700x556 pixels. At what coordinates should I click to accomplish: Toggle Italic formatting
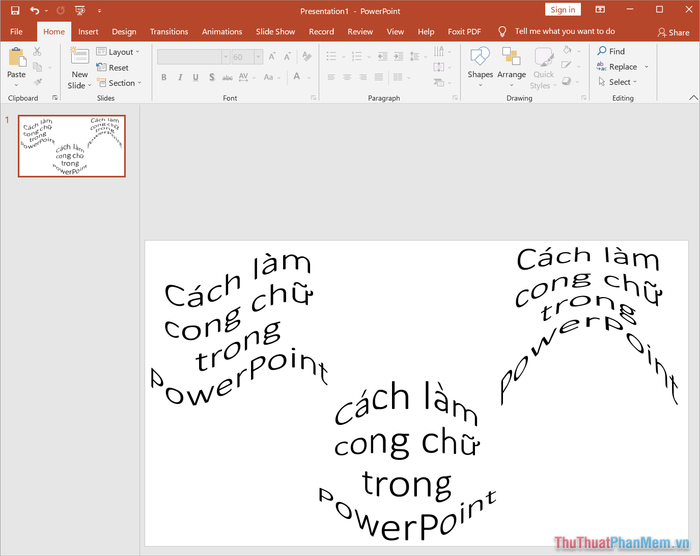[x=180, y=77]
